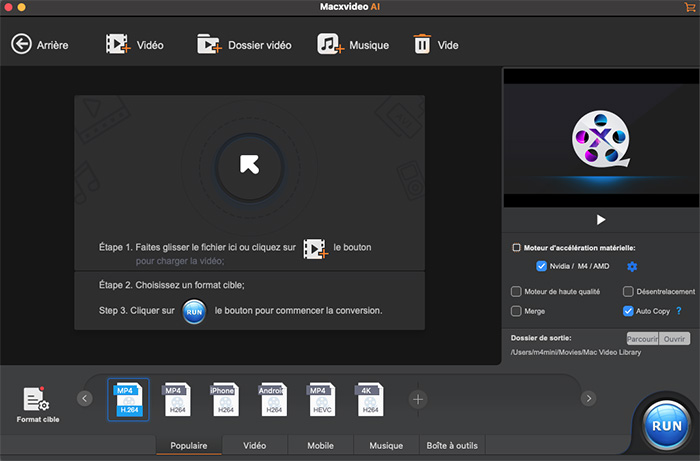Viewport: 700px width, 461px height.
Task: Start conversion with the big RUN button
Action: pos(667,425)
